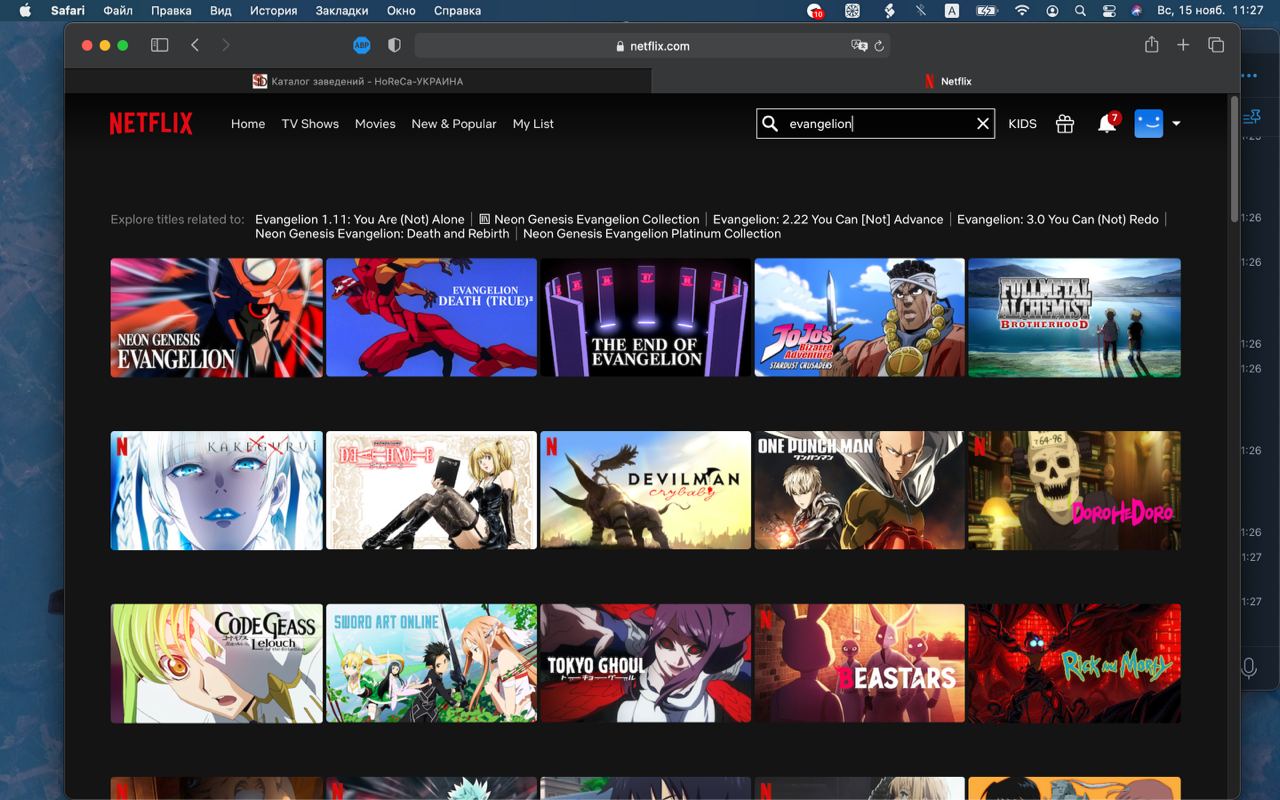This screenshot has height=800, width=1280.
Task: Expand the profile dropdown arrow
Action: 1176,123
